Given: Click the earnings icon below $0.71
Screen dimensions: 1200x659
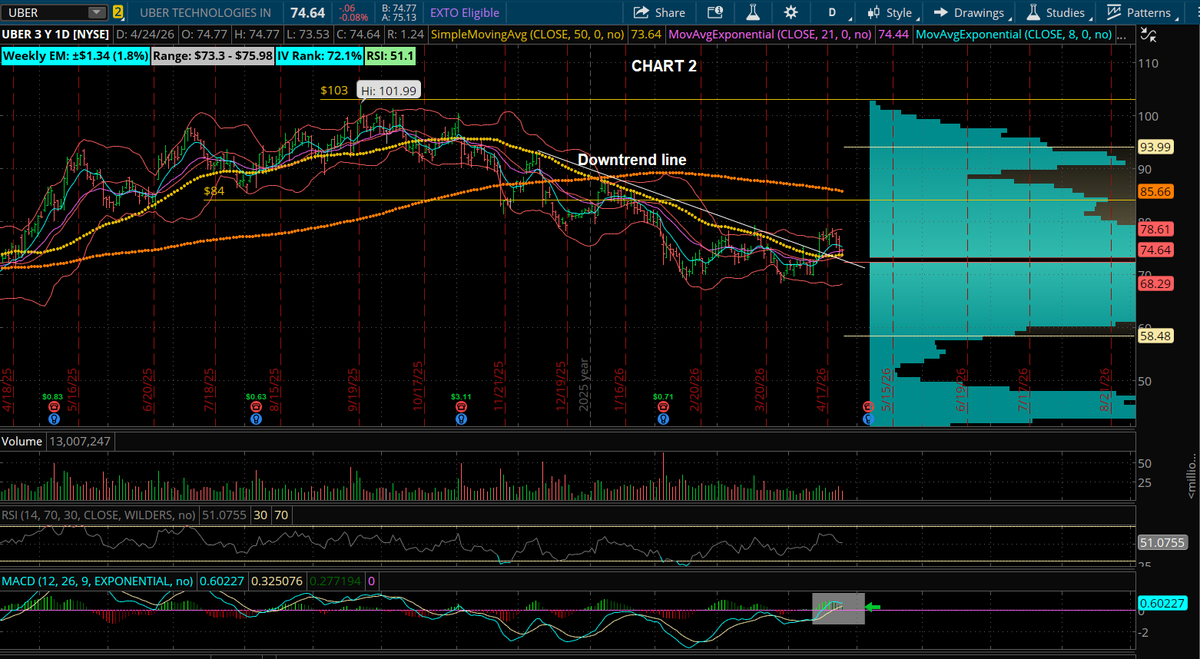Looking at the screenshot, I should click(664, 408).
